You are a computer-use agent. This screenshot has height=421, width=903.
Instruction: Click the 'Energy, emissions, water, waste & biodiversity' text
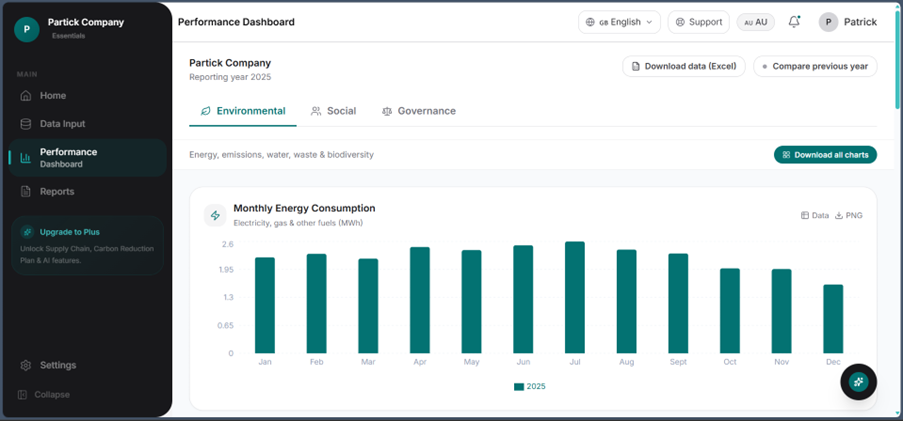(x=282, y=155)
